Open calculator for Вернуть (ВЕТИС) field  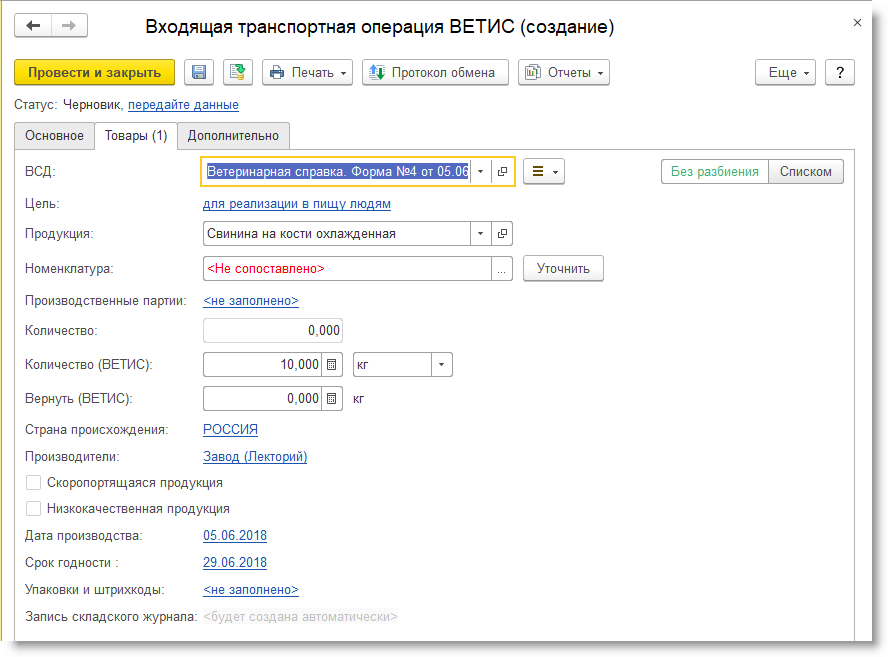pyautogui.click(x=333, y=399)
